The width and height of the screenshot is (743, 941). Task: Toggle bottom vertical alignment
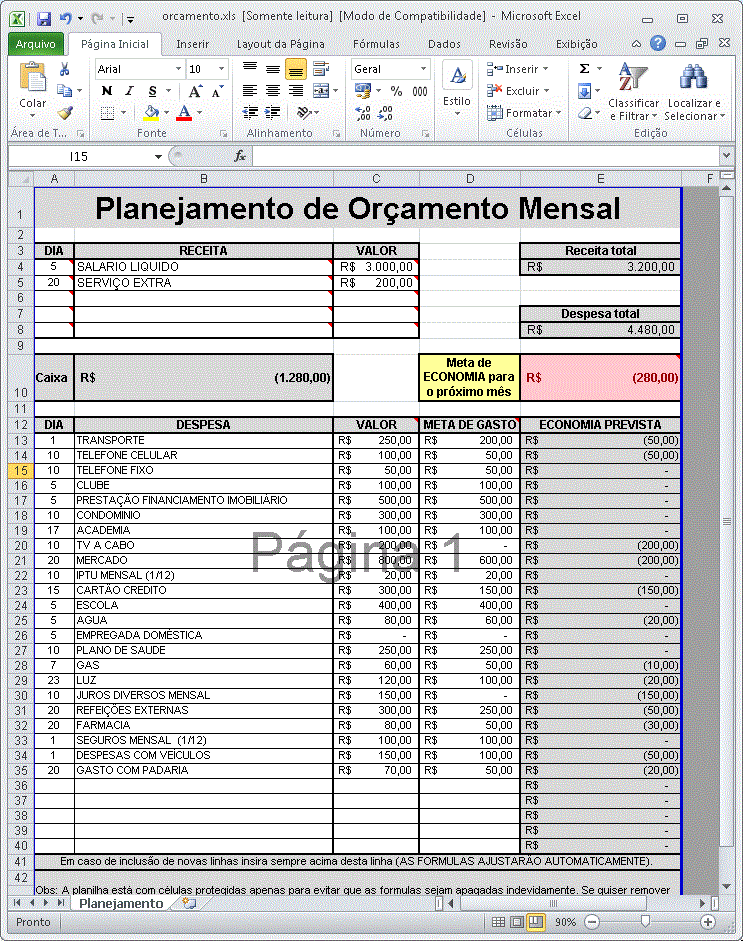(x=296, y=69)
